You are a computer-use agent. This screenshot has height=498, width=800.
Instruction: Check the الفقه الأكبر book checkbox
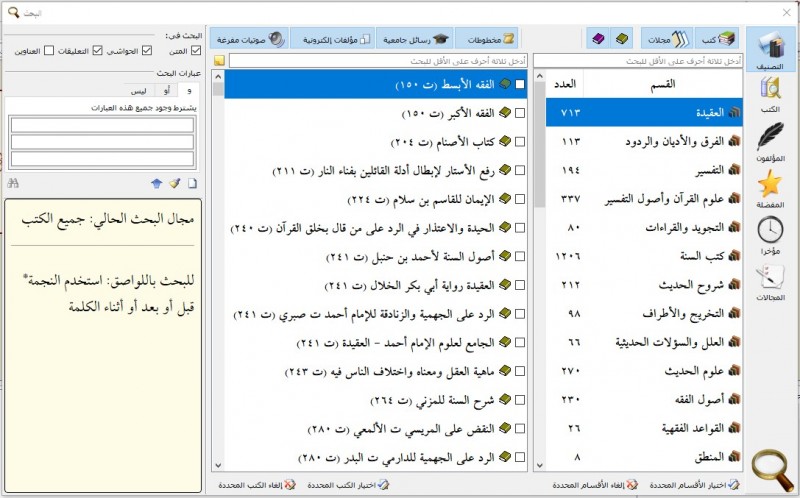[520, 113]
